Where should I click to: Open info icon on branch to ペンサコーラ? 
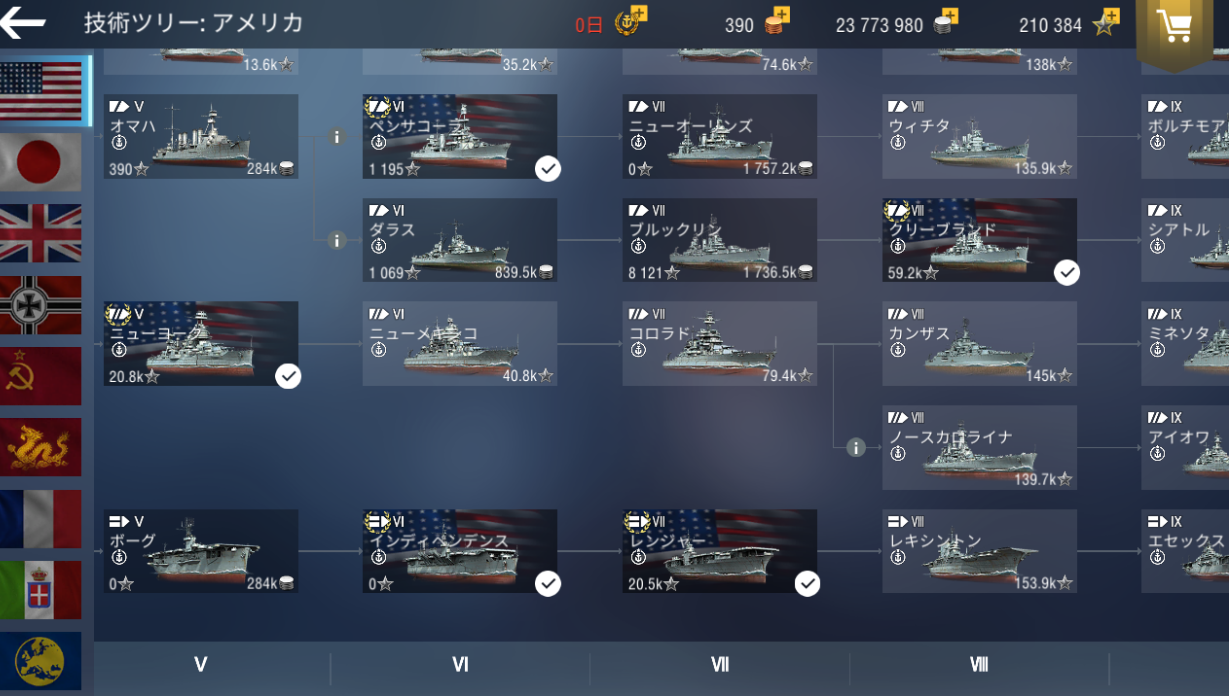click(x=337, y=137)
